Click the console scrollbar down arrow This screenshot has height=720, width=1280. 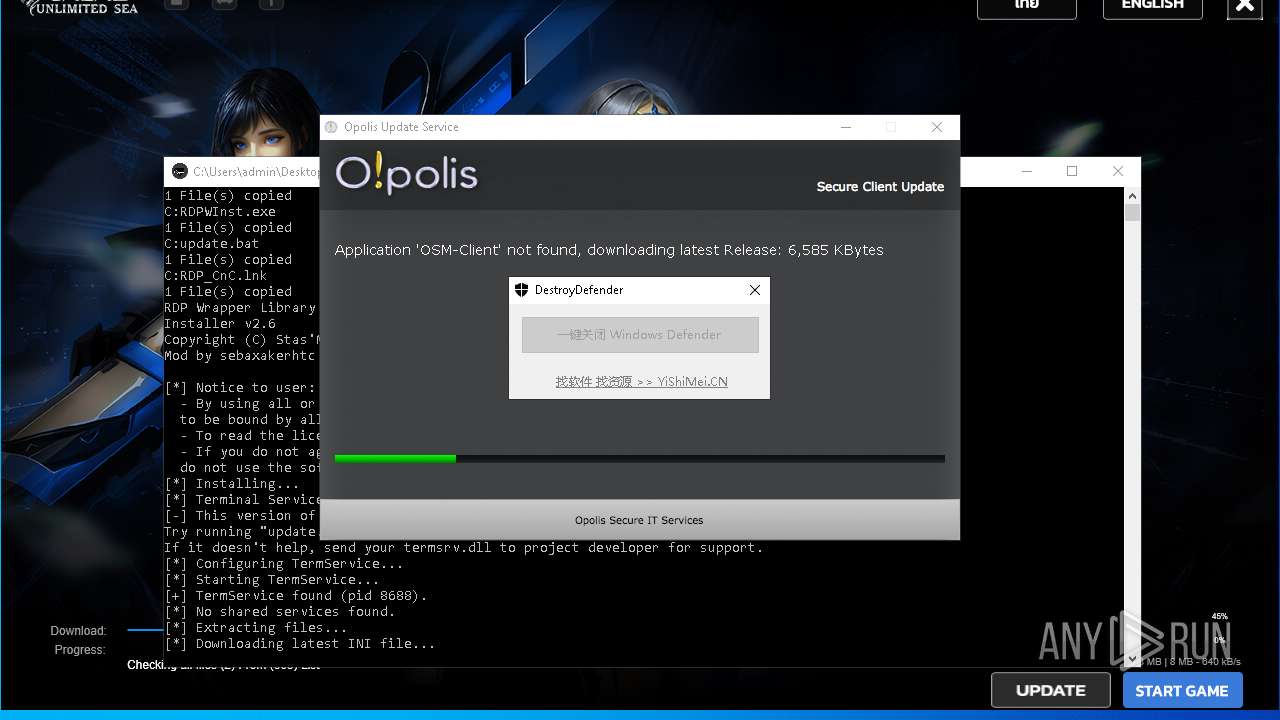[1132, 659]
